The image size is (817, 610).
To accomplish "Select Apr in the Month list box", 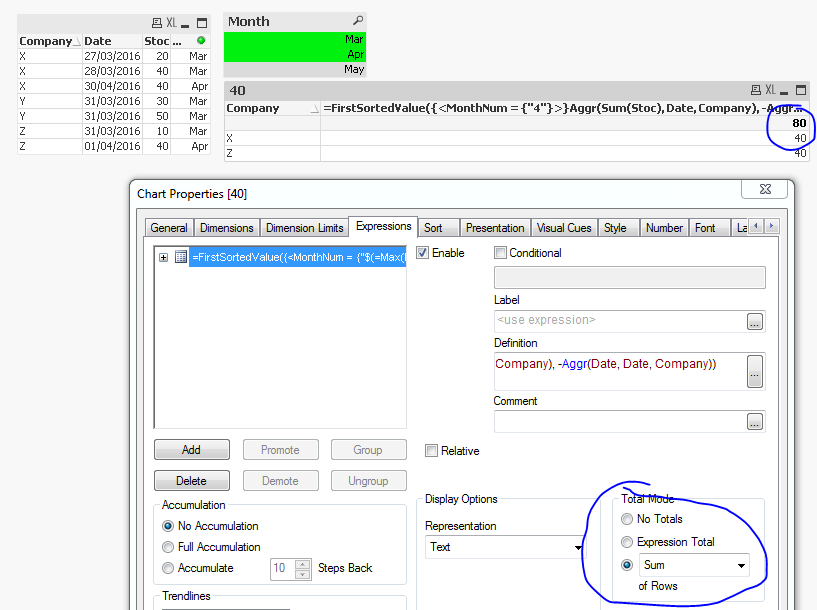I will (295, 54).
